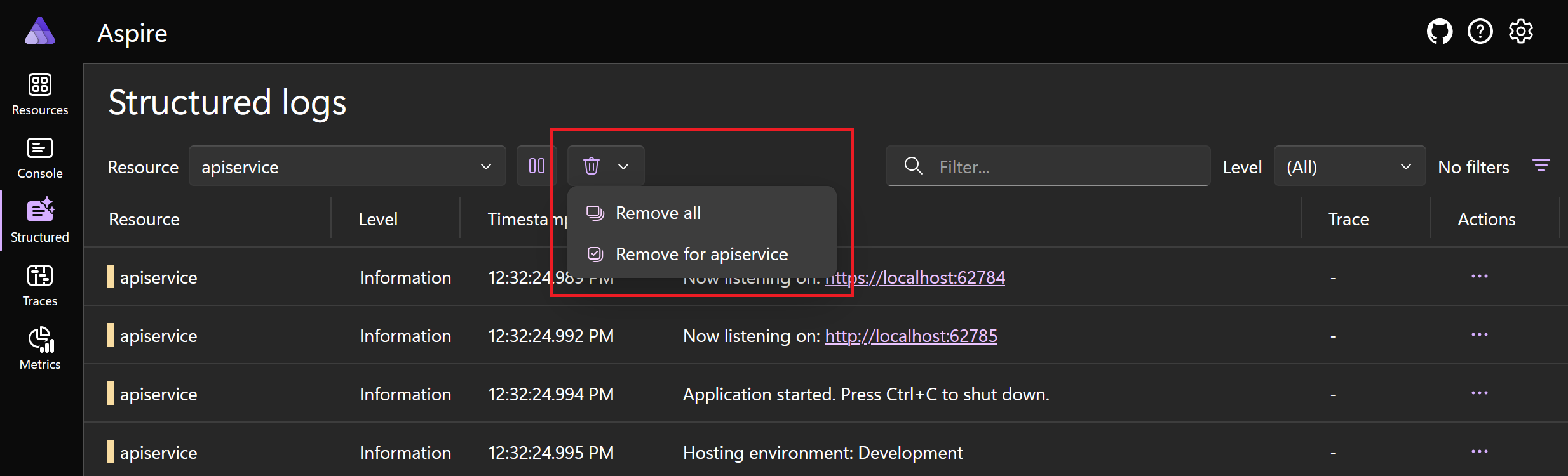
Task: Open actions menu for Application started row
Action: coord(1480,393)
